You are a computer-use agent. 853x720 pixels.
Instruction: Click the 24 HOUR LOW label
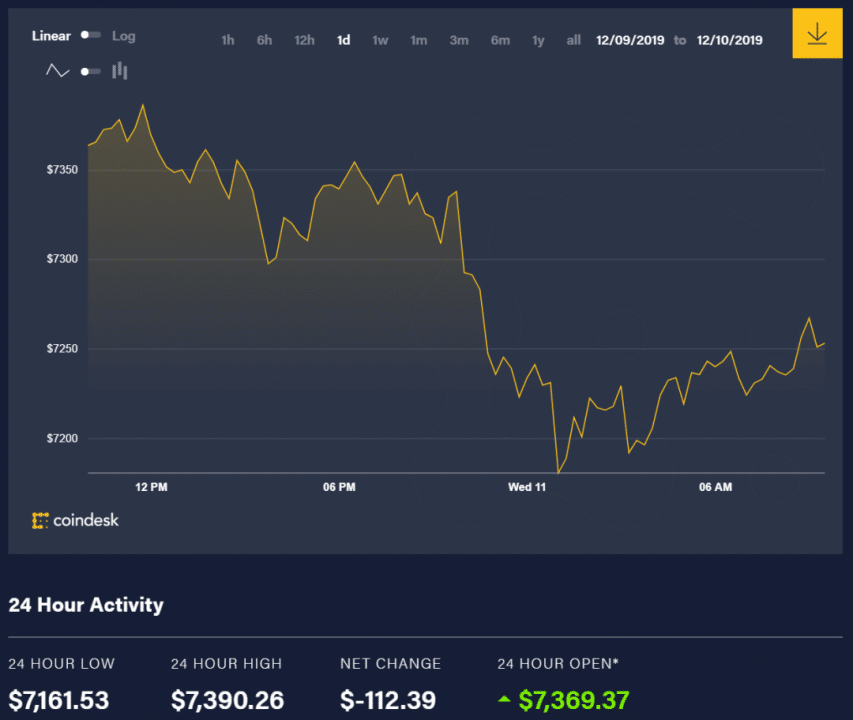pos(61,664)
